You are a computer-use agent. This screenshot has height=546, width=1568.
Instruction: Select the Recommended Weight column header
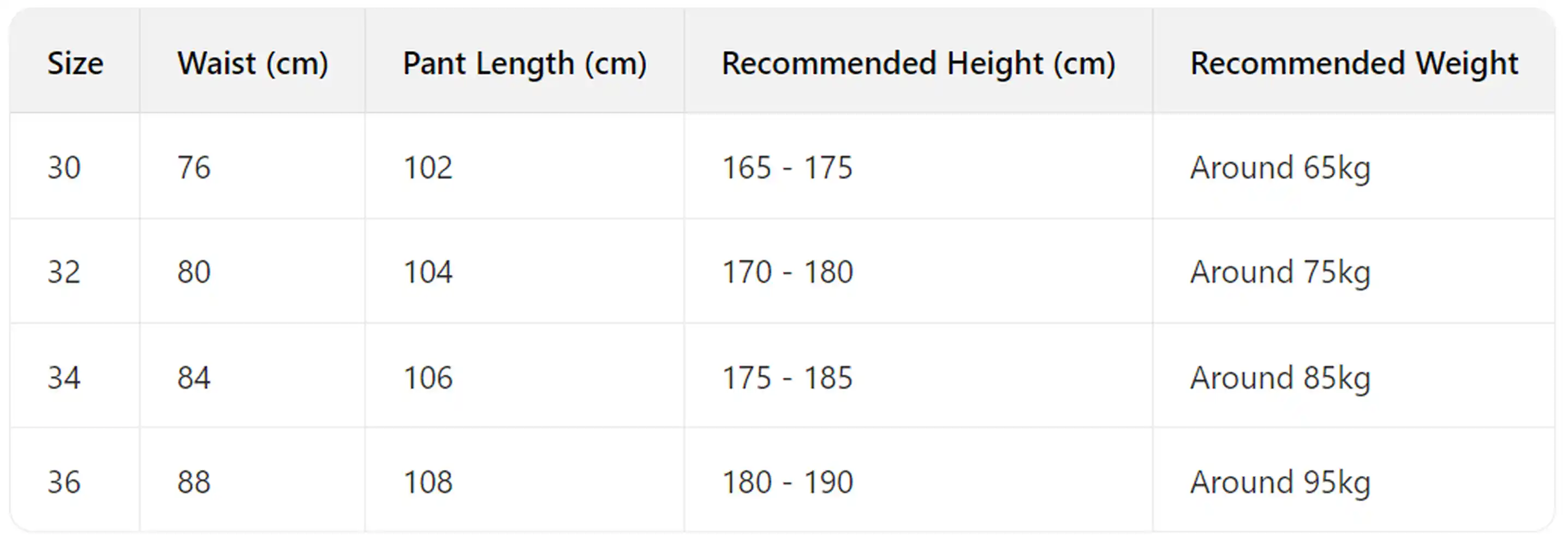point(1354,63)
